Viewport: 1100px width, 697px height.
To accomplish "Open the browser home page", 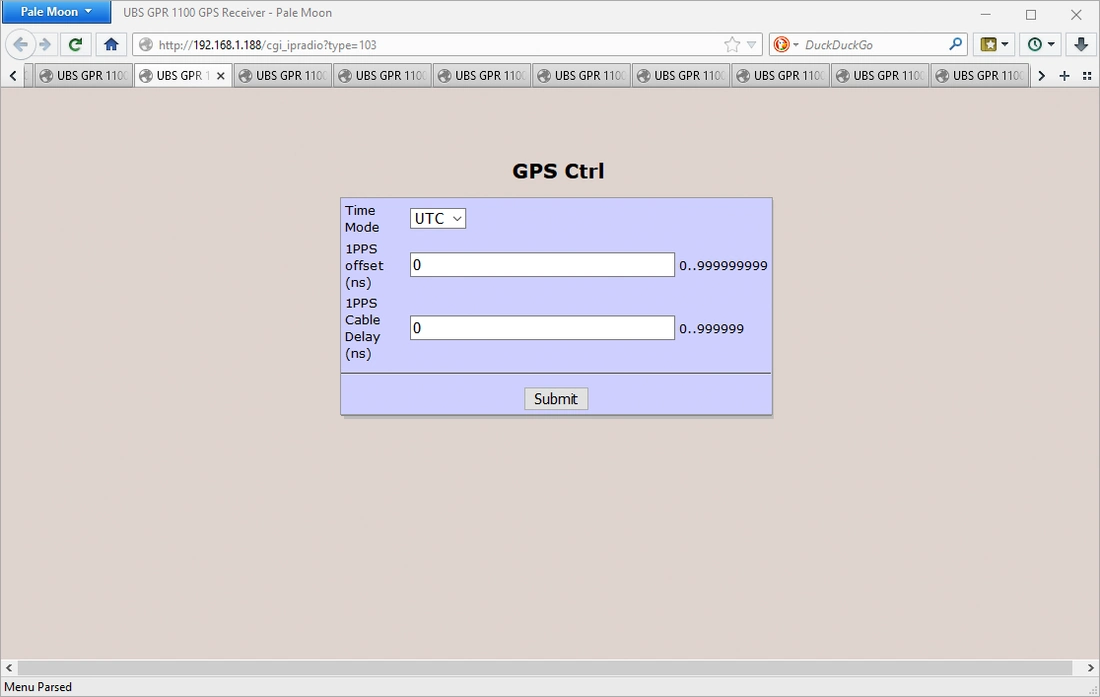I will click(111, 45).
